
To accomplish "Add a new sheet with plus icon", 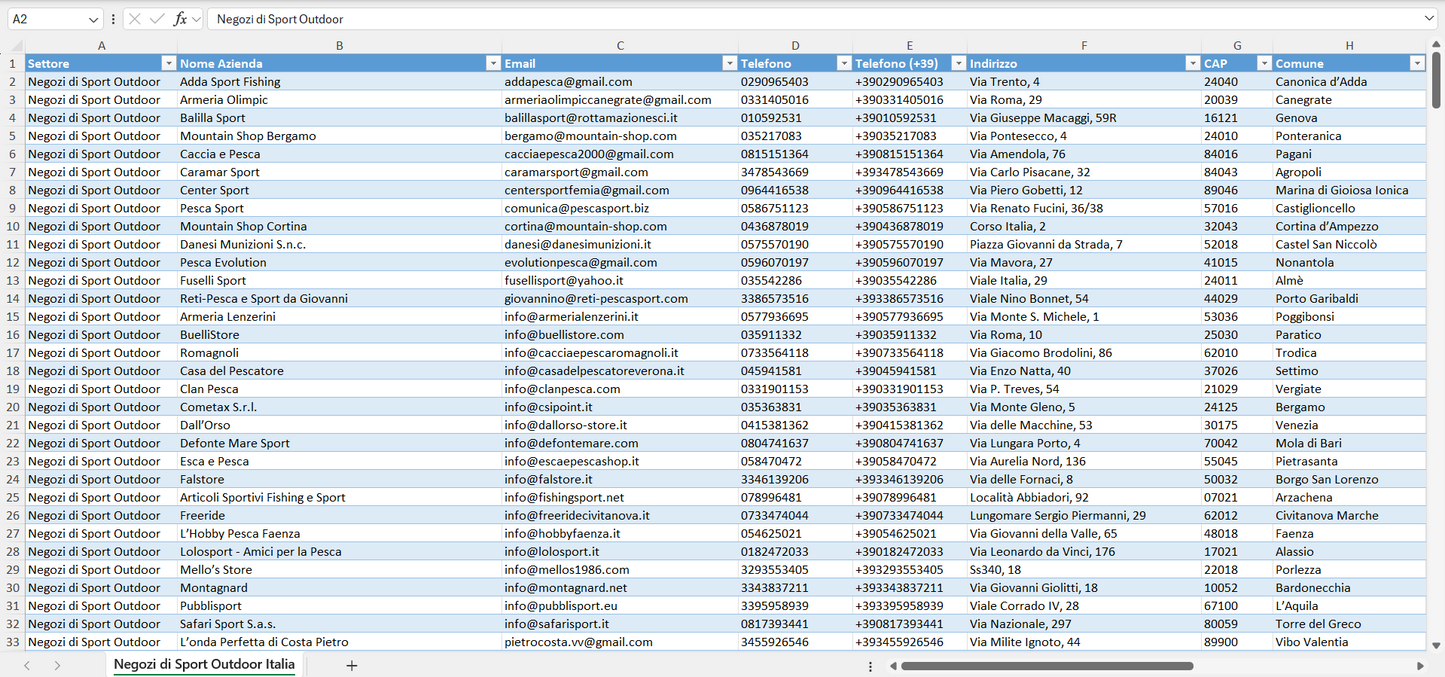I will point(351,665).
